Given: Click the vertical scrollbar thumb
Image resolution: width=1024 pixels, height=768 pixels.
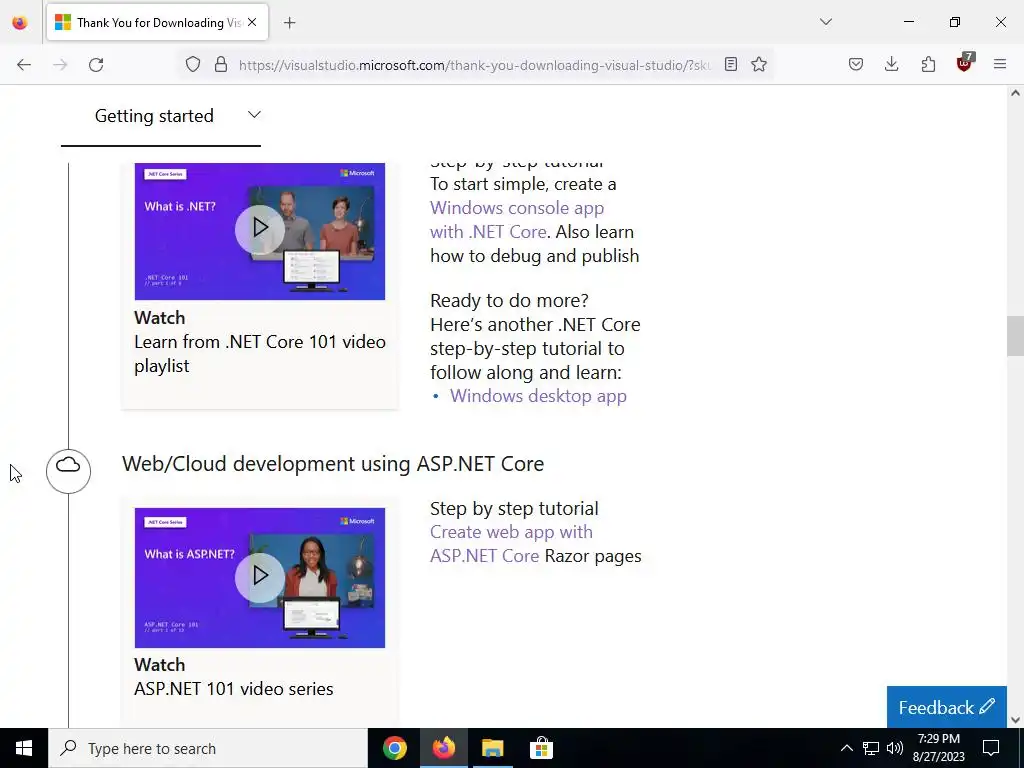Looking at the screenshot, I should point(1015,336).
